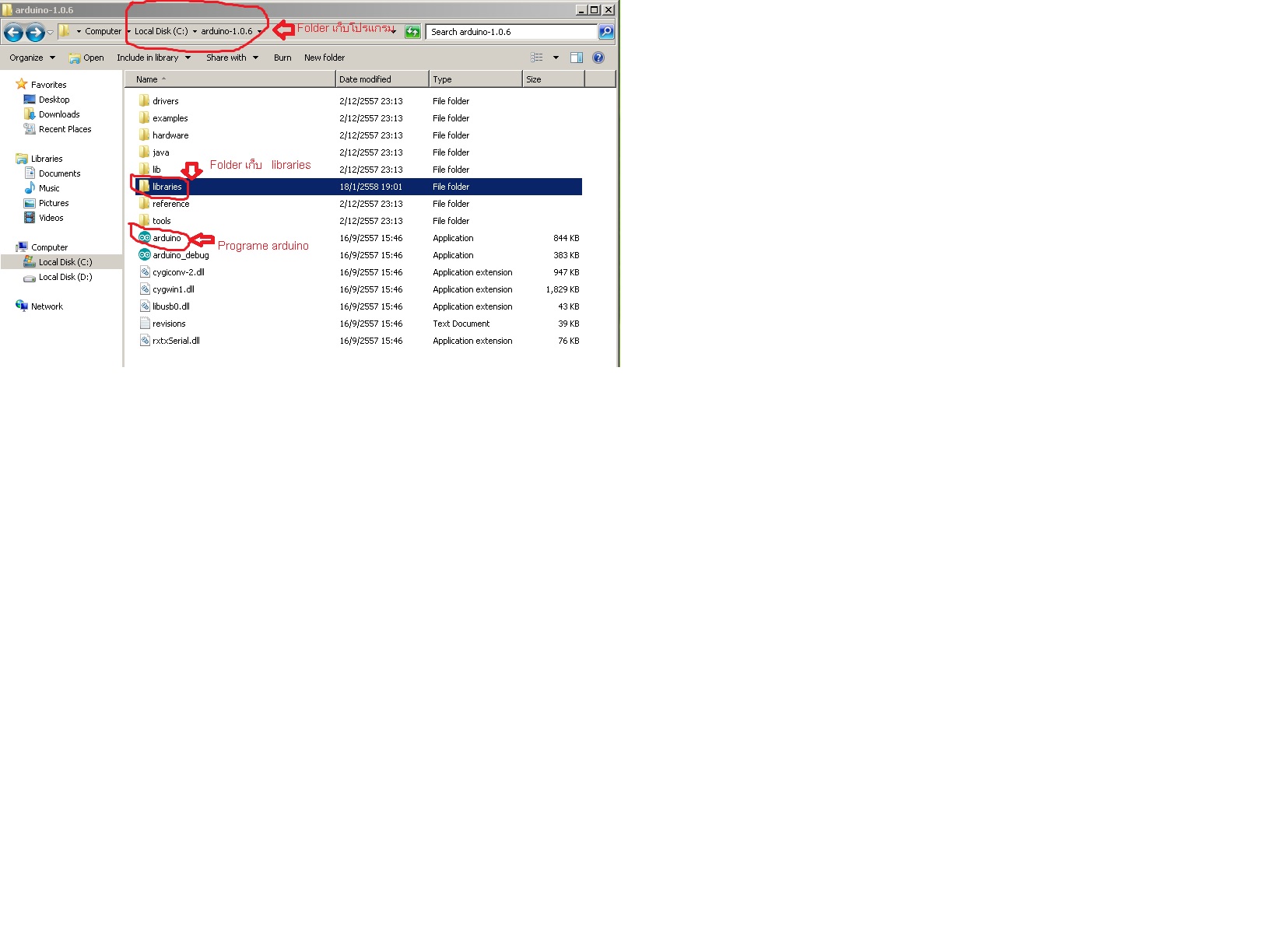Open the Organize menu
The height and width of the screenshot is (952, 1270).
[33, 58]
